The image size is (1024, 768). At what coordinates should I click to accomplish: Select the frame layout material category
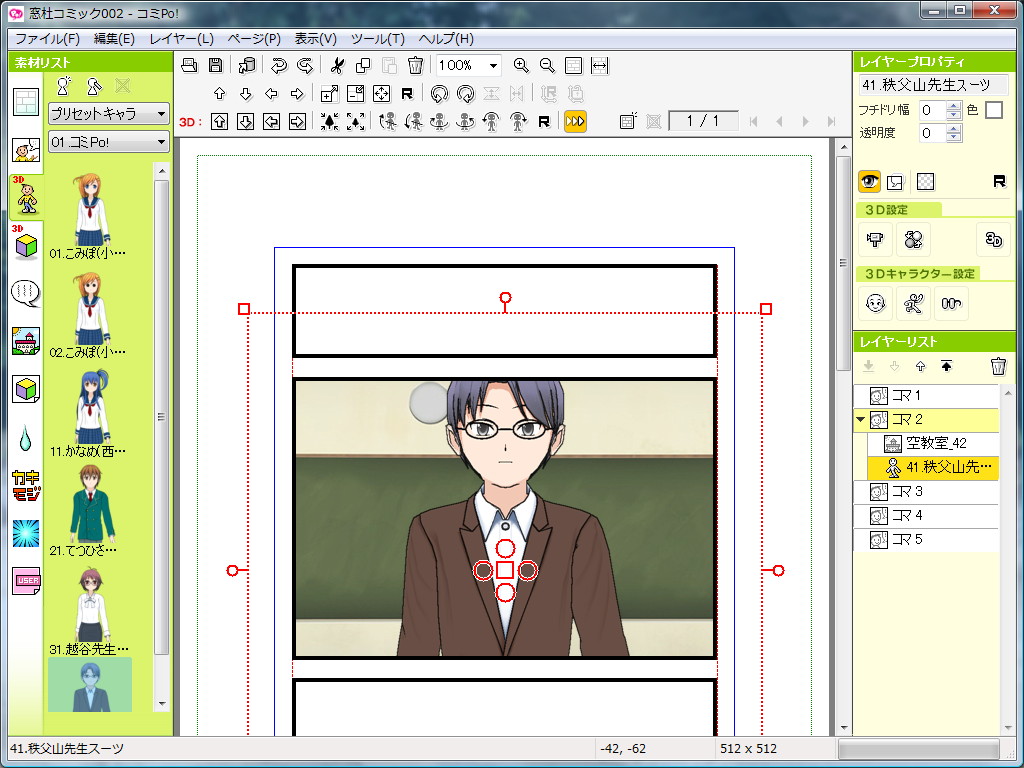click(26, 103)
